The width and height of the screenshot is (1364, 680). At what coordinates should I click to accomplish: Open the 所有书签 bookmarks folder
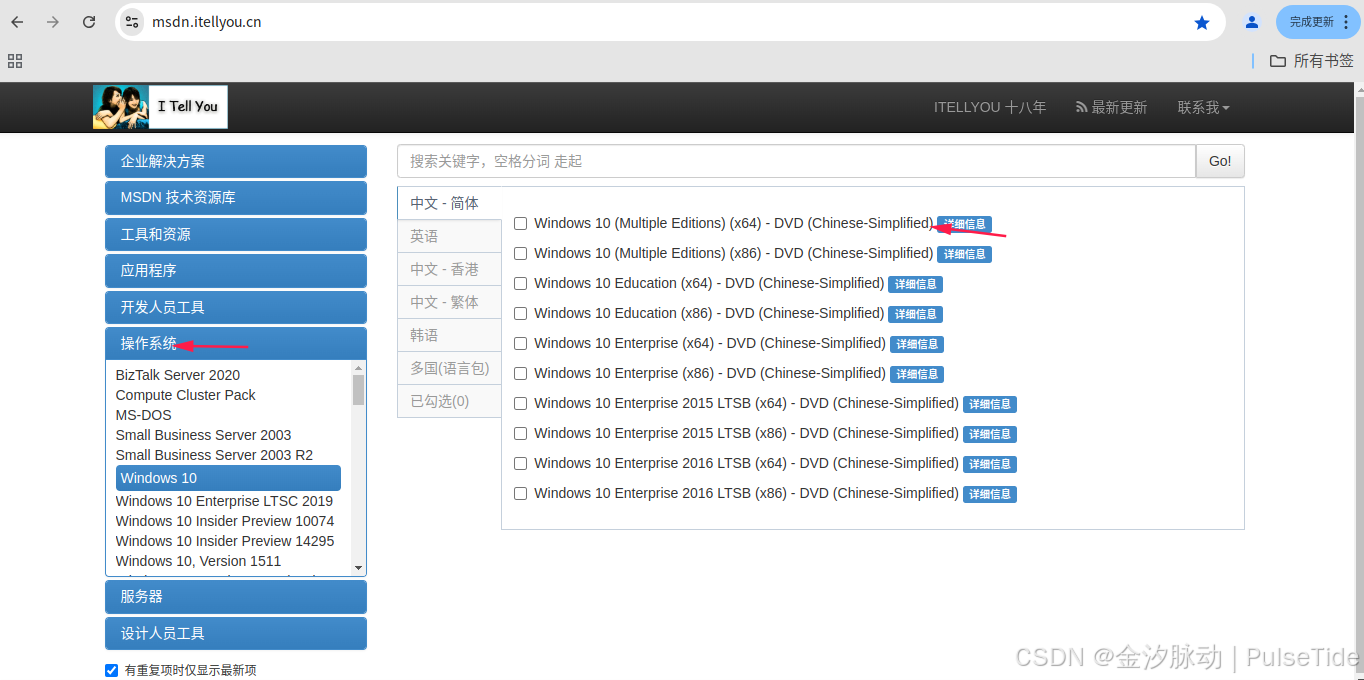pos(1311,61)
